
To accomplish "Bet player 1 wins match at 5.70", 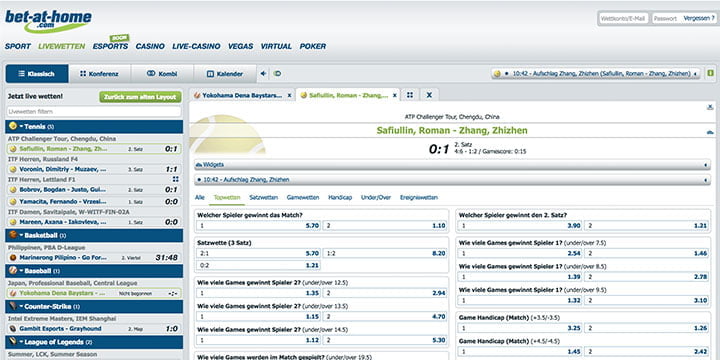I will point(259,226).
